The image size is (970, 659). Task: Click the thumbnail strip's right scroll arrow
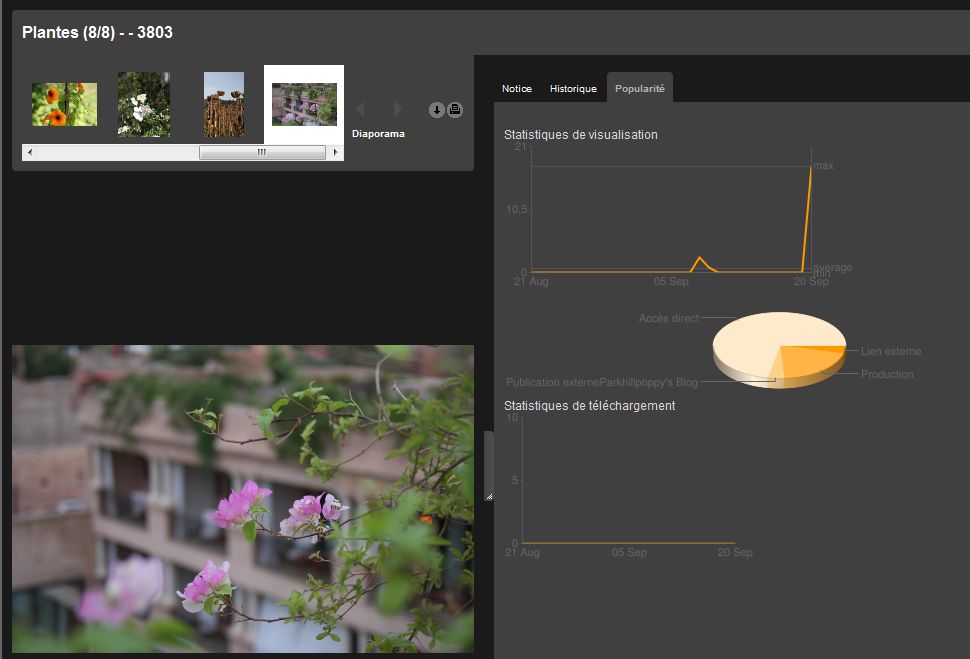336,153
